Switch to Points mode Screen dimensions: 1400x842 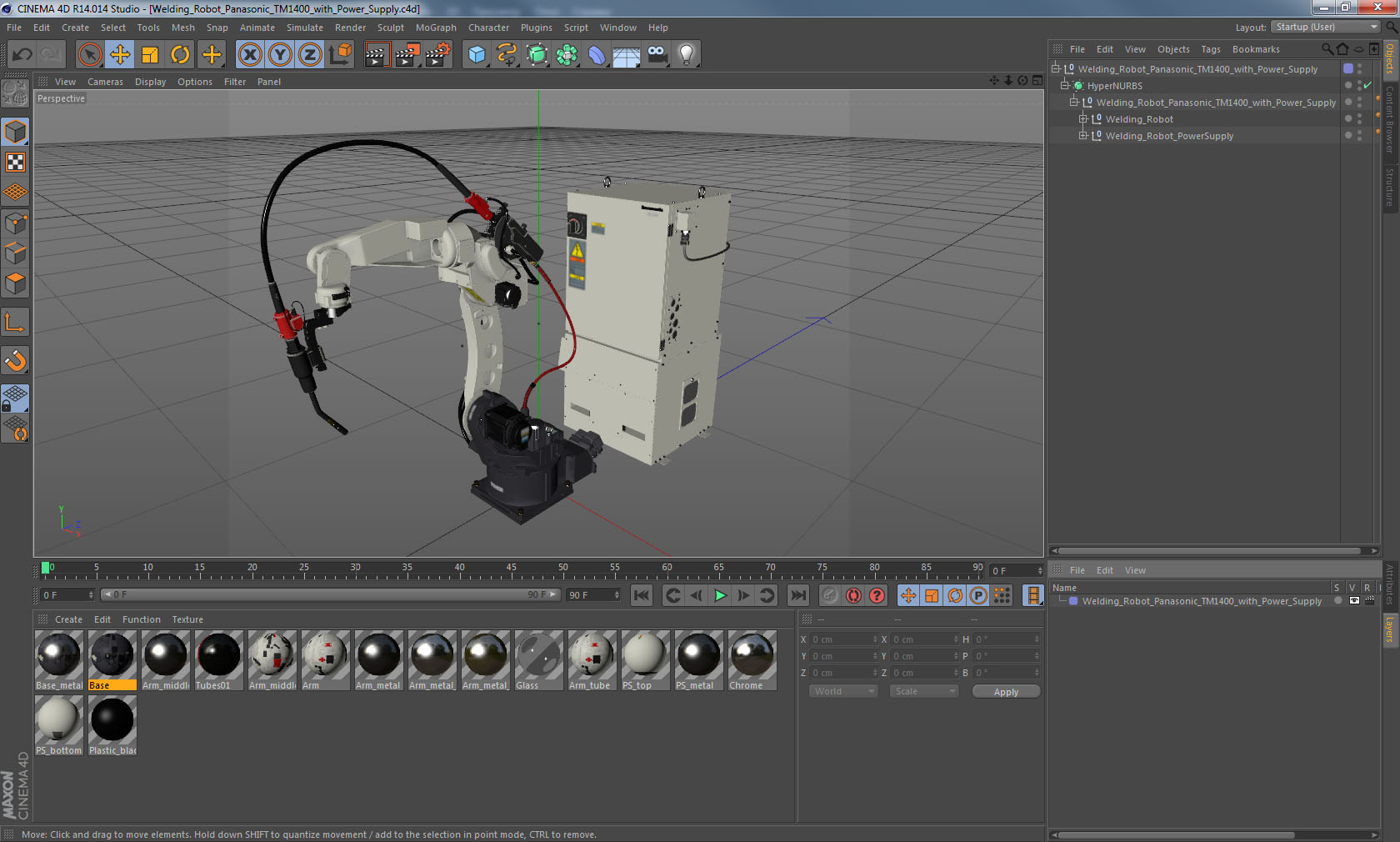[x=15, y=223]
